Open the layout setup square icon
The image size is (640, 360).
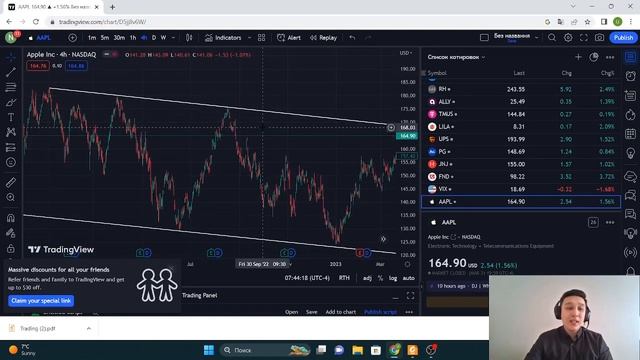tap(484, 38)
